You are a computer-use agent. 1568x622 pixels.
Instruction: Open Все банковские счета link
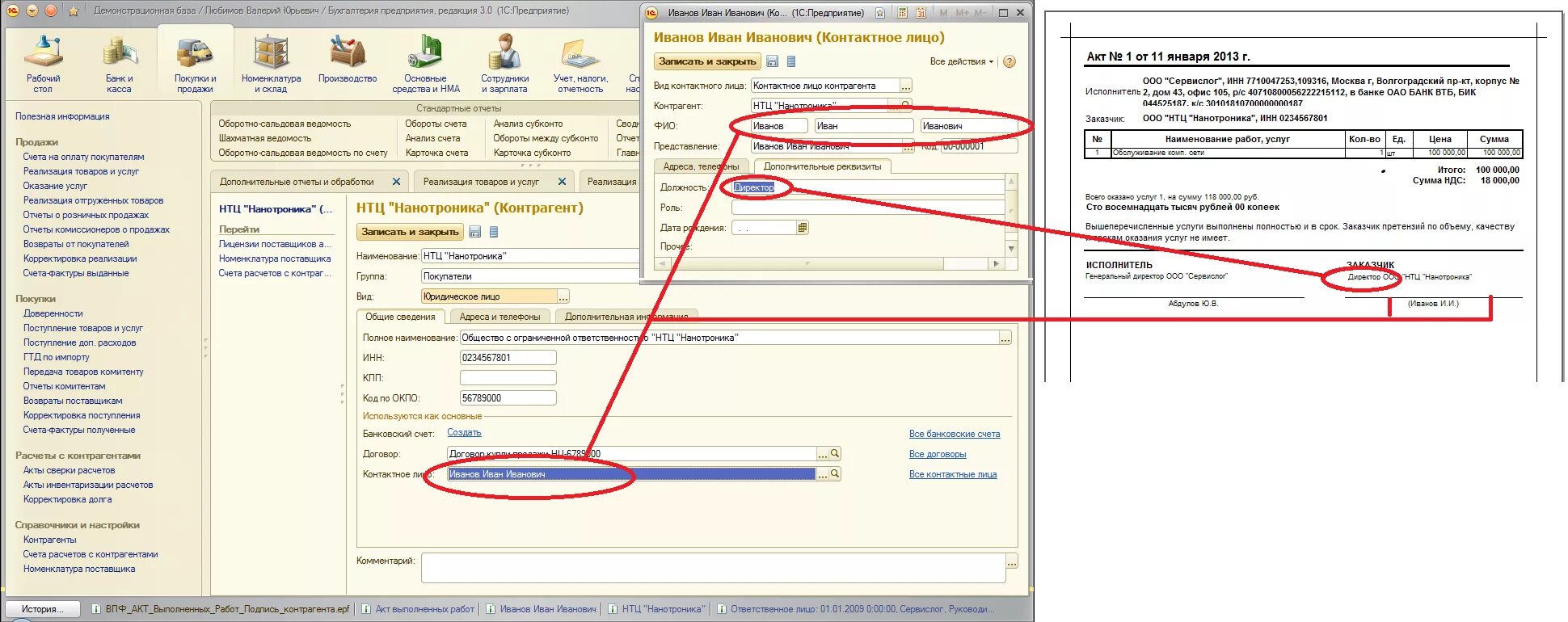tap(955, 434)
